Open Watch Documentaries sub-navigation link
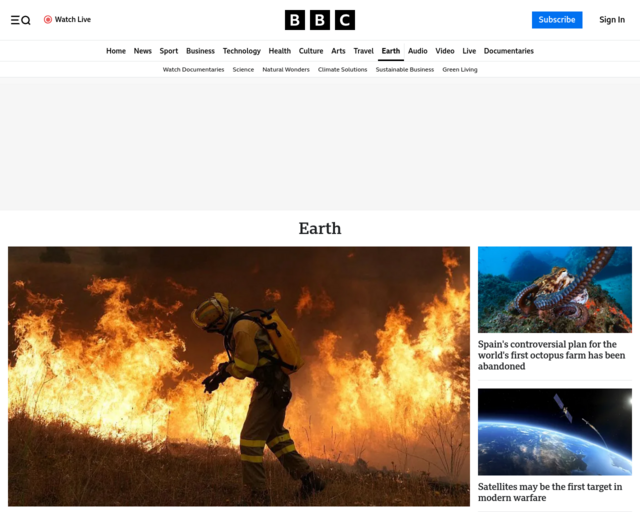Viewport: 640px width, 512px height. pyautogui.click(x=193, y=70)
